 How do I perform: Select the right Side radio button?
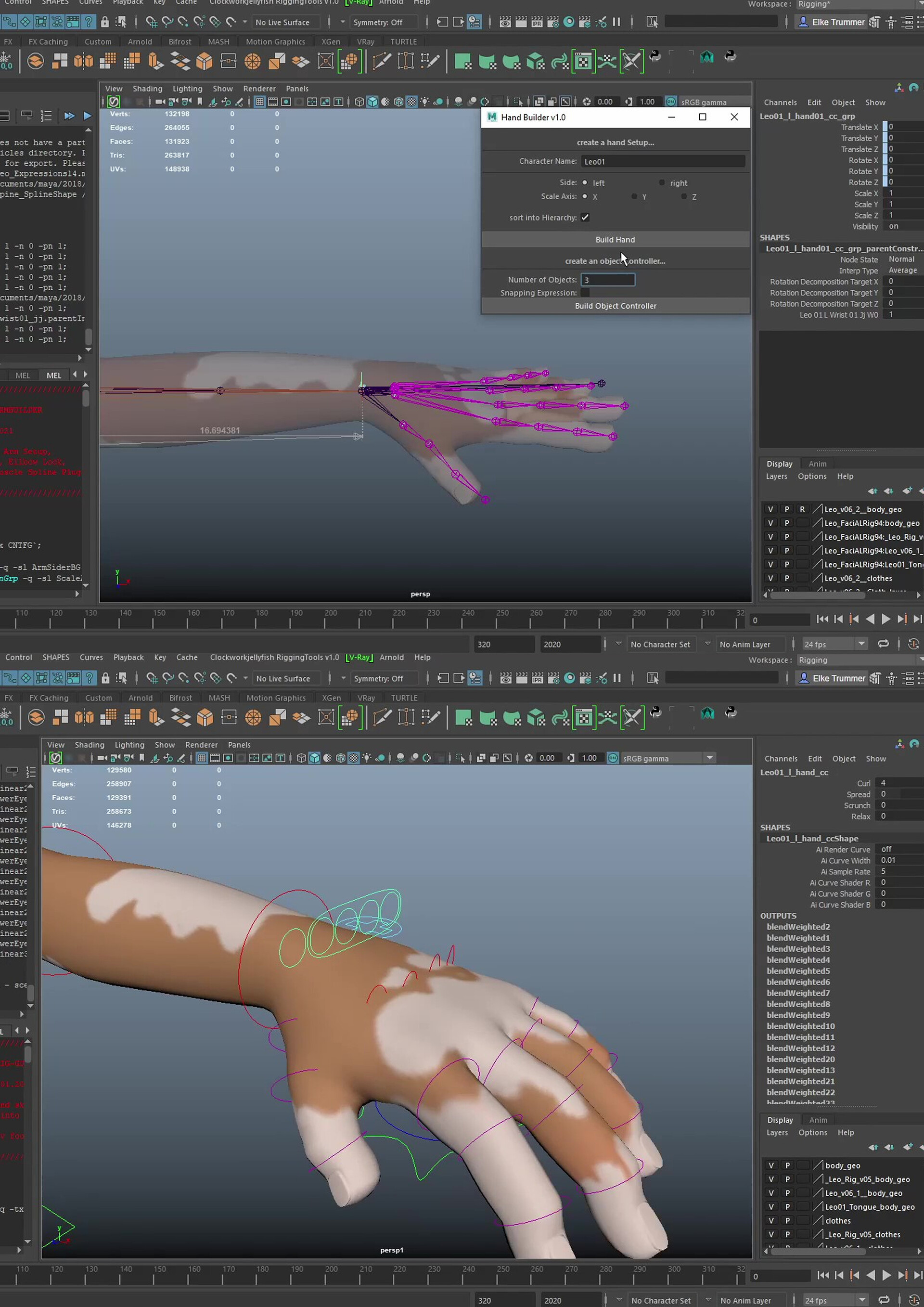tap(661, 183)
